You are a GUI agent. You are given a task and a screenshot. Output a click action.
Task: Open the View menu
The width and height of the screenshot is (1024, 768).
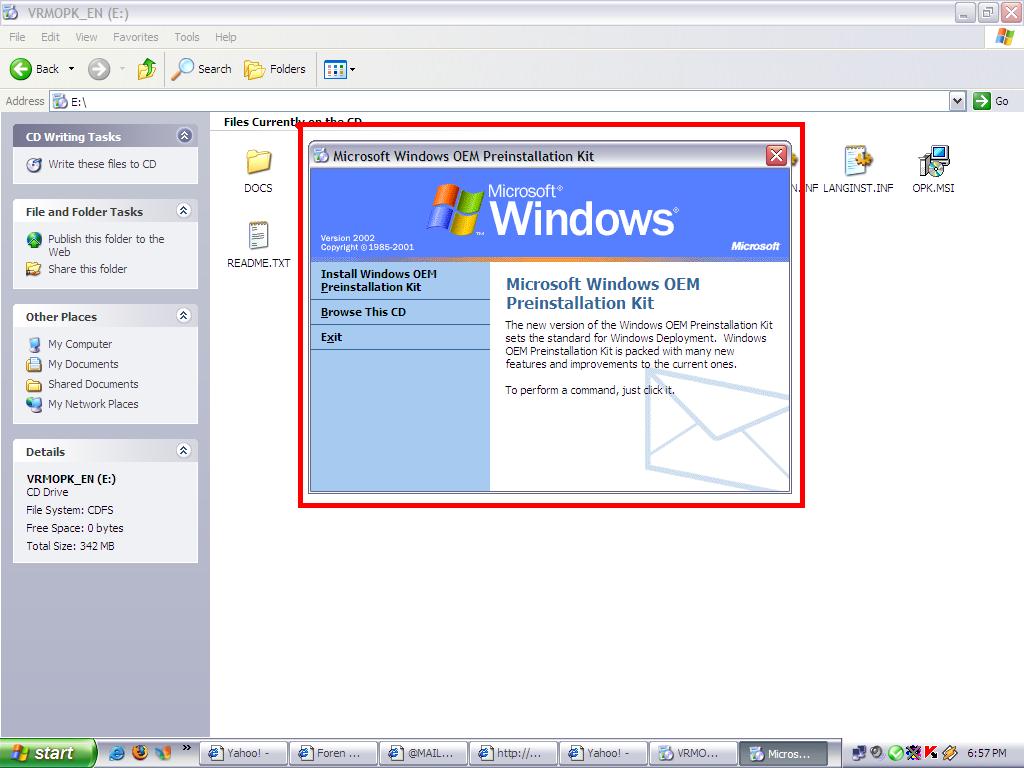(86, 37)
